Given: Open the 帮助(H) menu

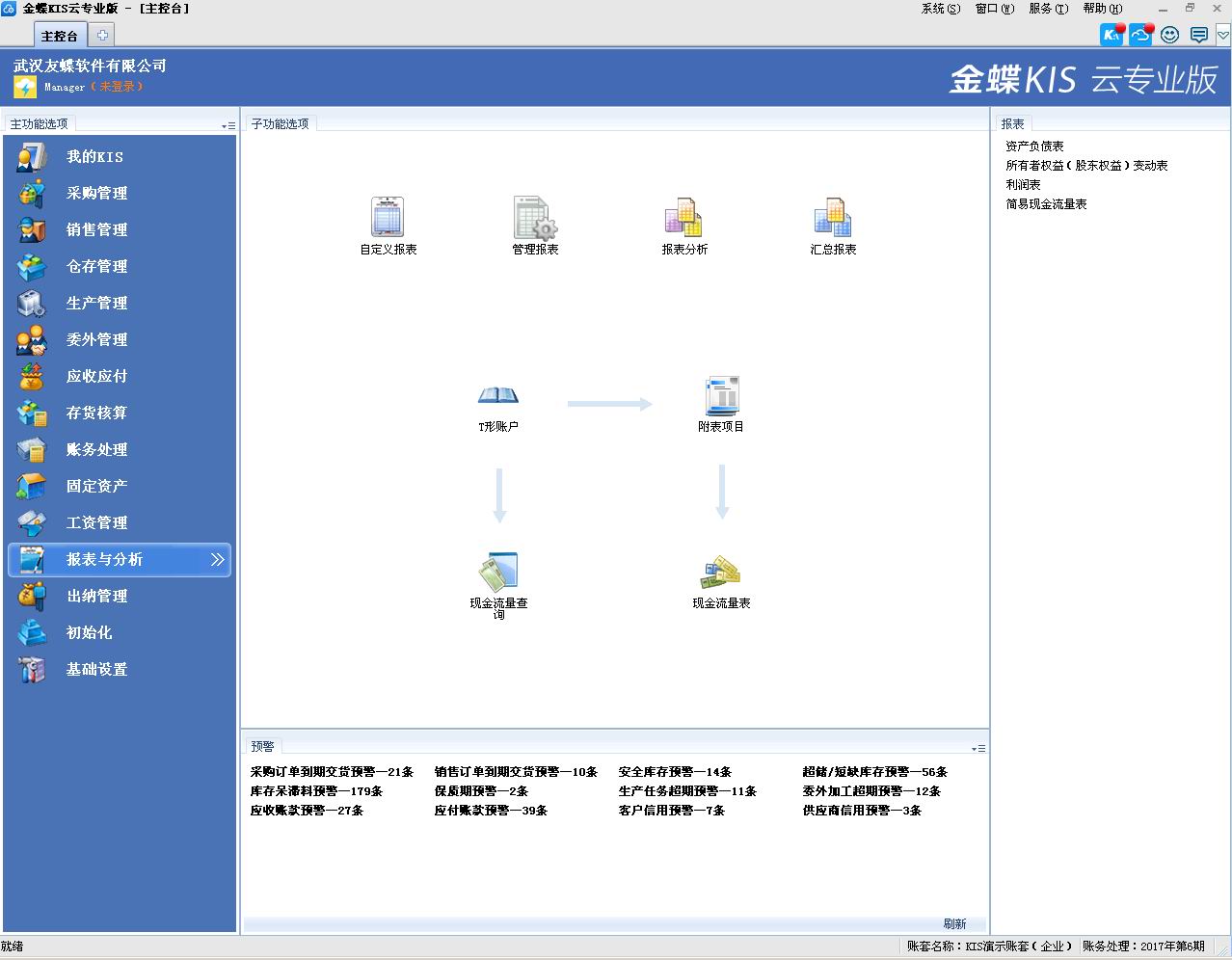Looking at the screenshot, I should (x=1102, y=9).
